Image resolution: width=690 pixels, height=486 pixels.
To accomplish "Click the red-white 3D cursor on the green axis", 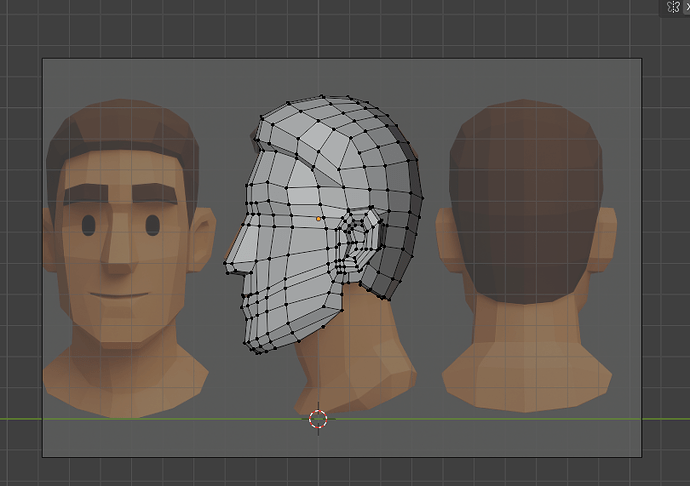I will 318,419.
